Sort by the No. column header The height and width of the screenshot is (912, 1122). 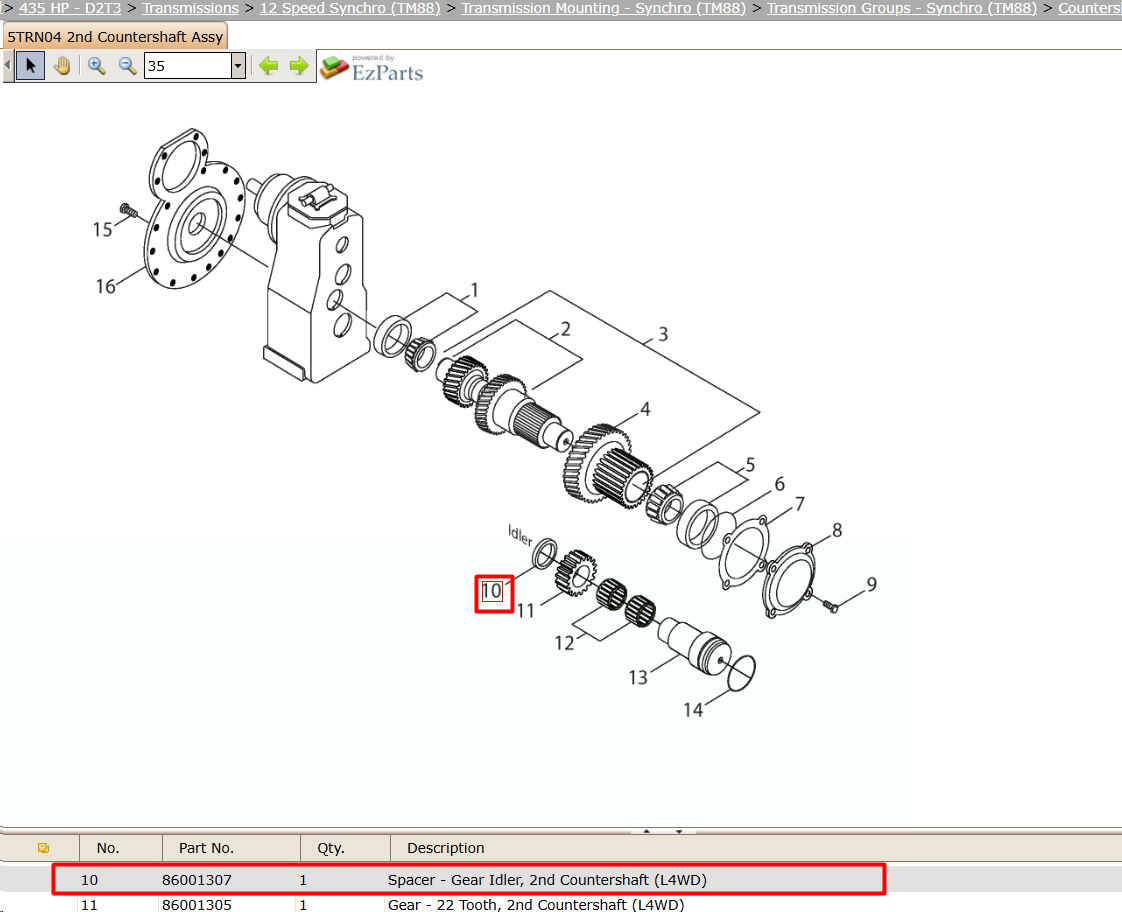(108, 848)
